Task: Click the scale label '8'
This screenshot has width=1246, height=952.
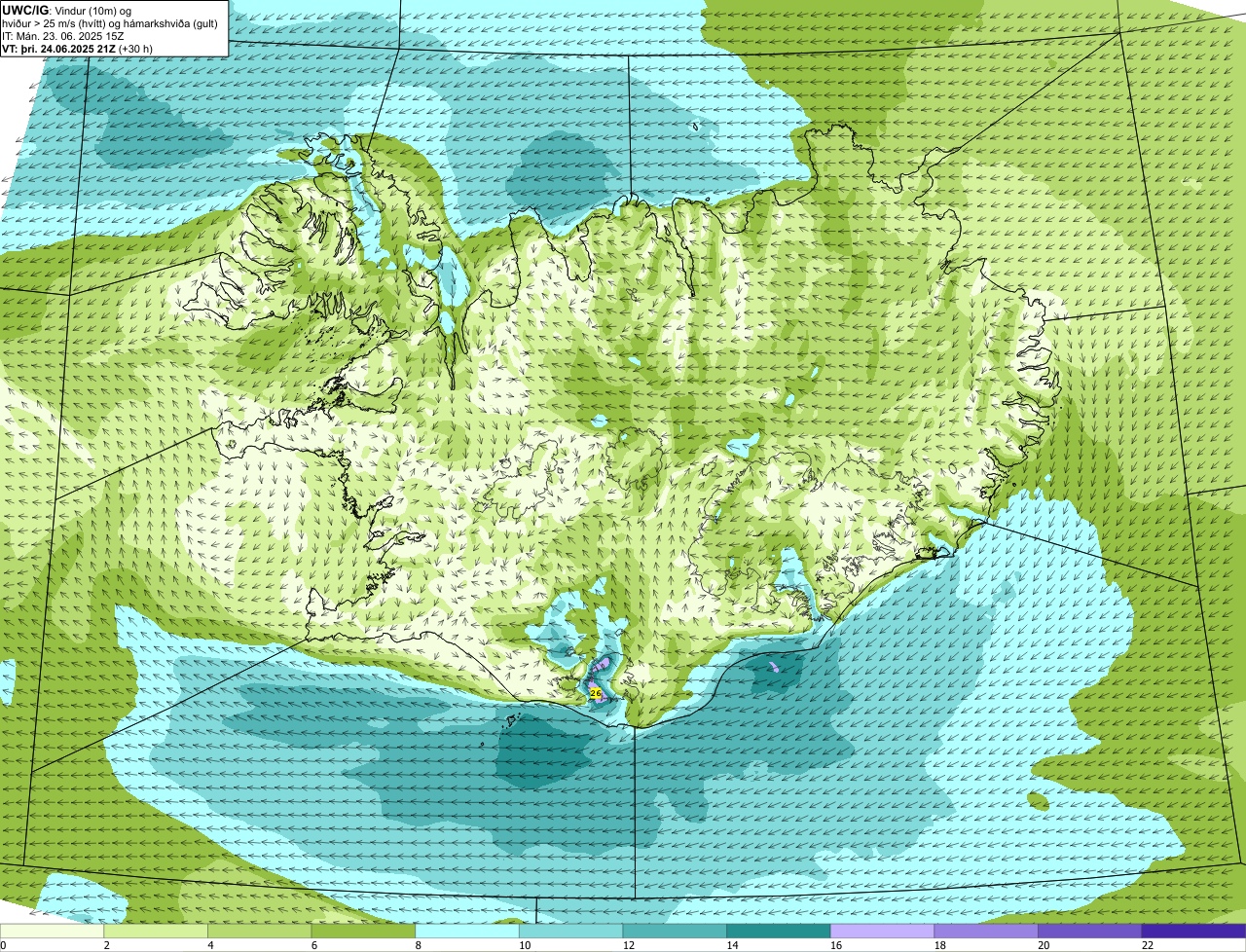Action: [x=417, y=945]
